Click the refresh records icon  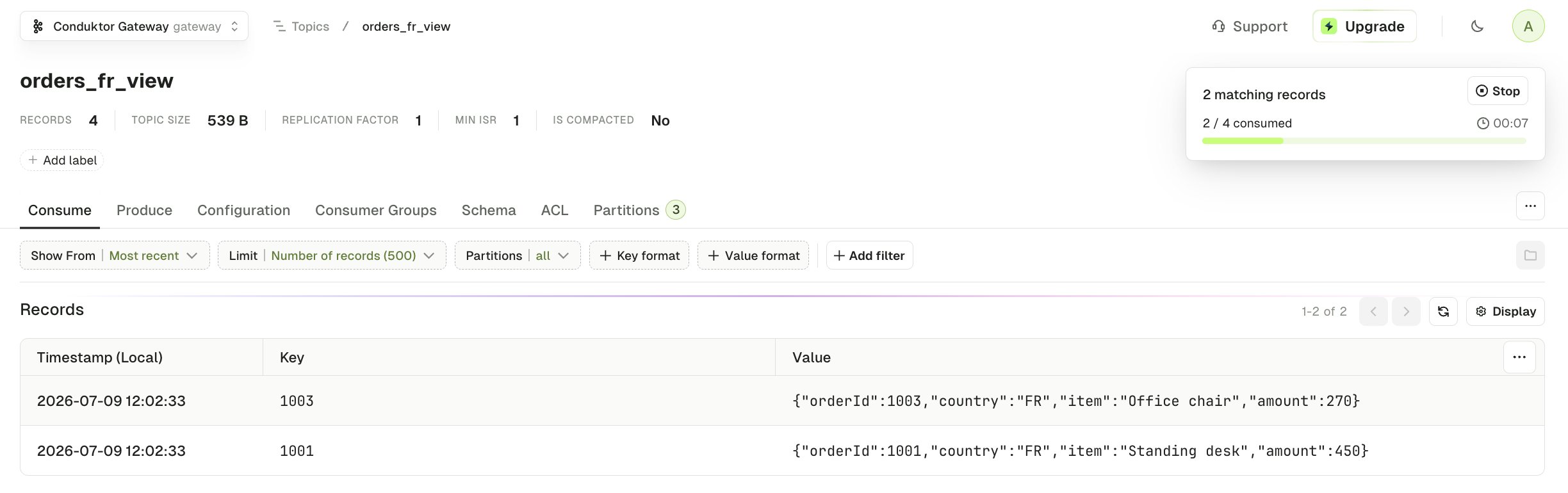tap(1443, 311)
